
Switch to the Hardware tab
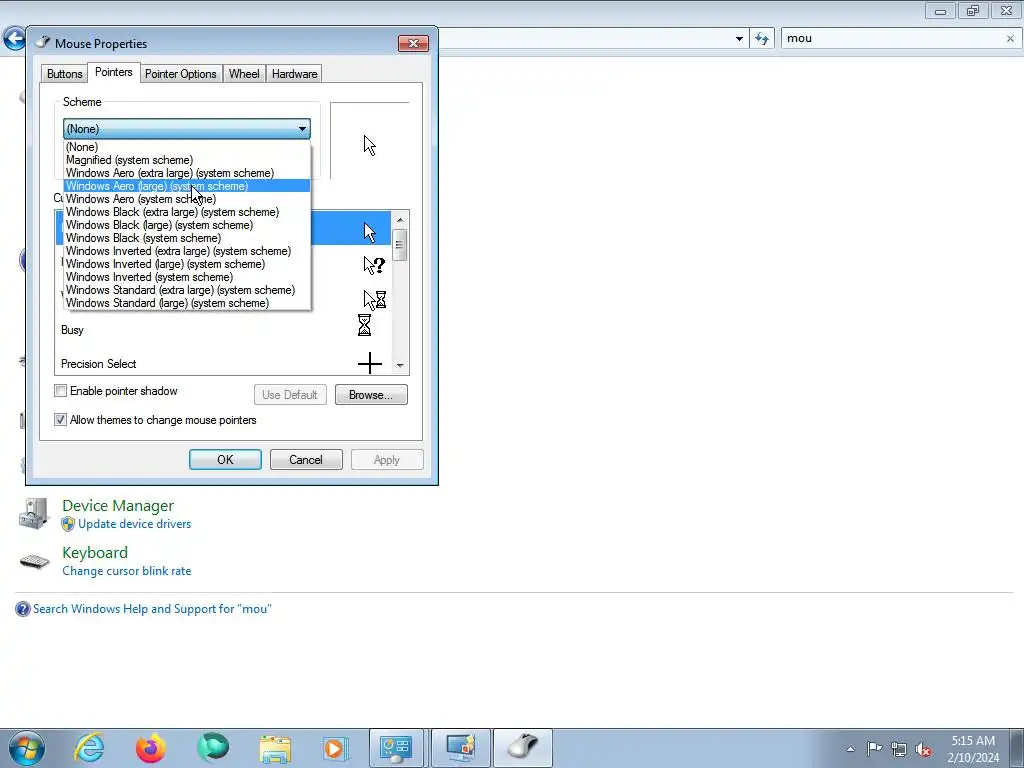295,74
